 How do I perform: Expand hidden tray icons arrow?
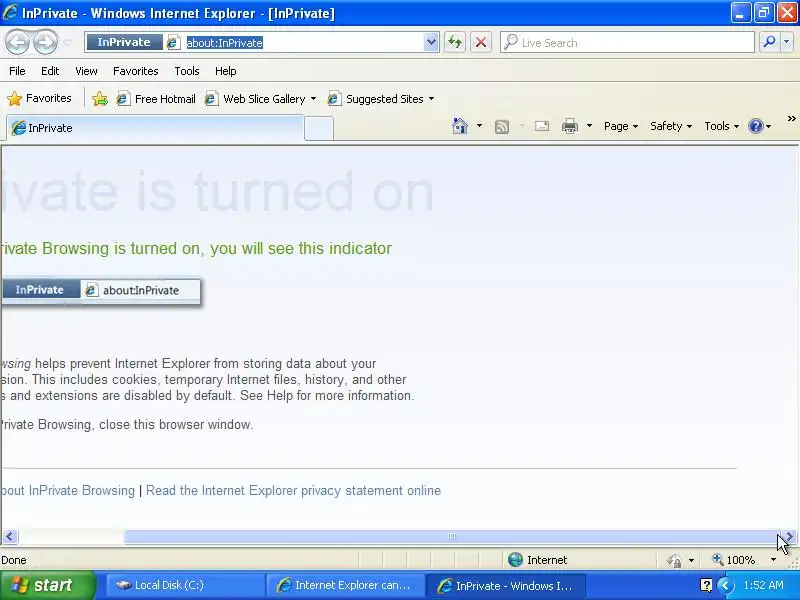coord(724,585)
